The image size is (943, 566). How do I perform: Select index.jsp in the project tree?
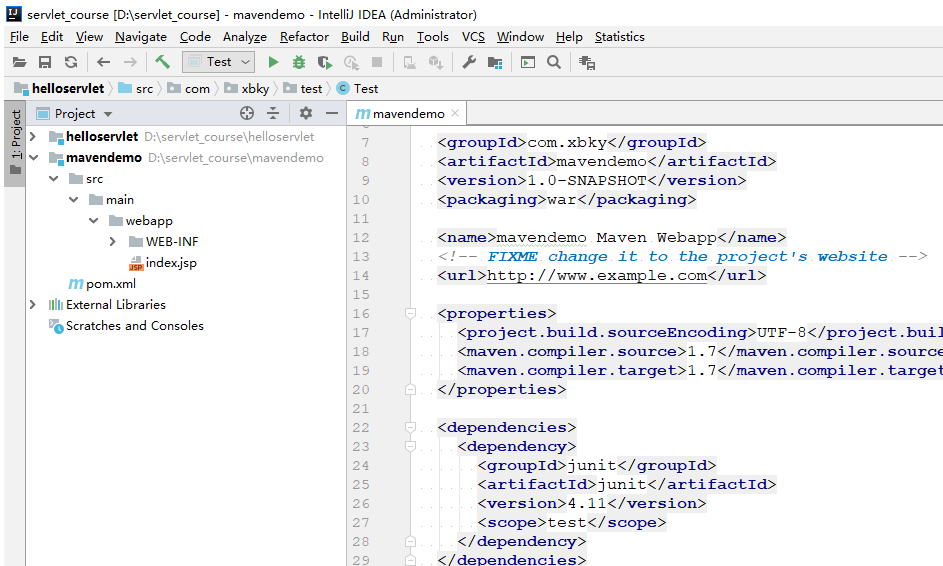[171, 263]
